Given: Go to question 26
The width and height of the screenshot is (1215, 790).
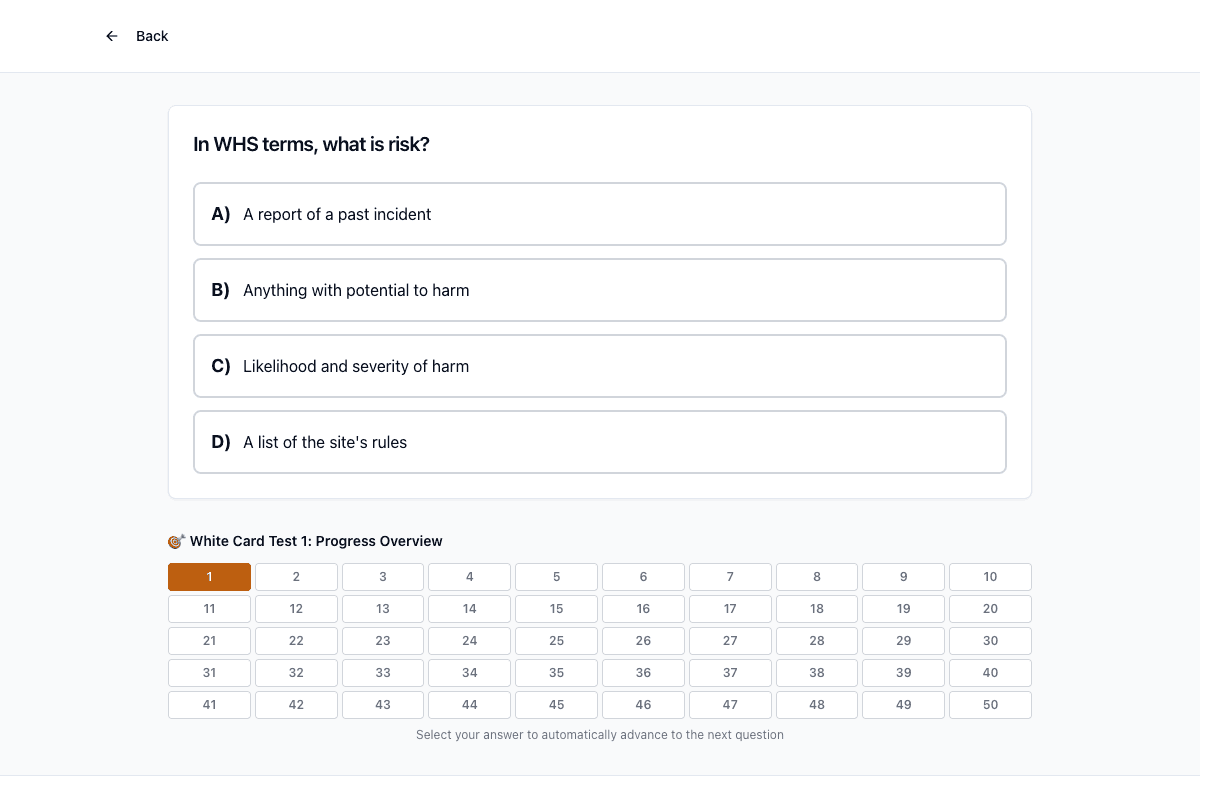Looking at the screenshot, I should pyautogui.click(x=643, y=641).
